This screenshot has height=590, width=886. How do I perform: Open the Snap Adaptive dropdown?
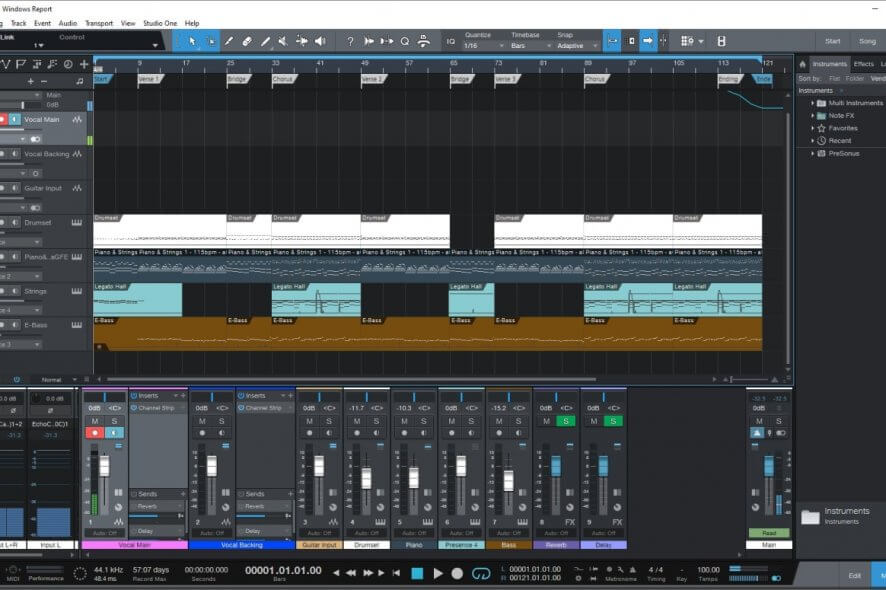[576, 46]
